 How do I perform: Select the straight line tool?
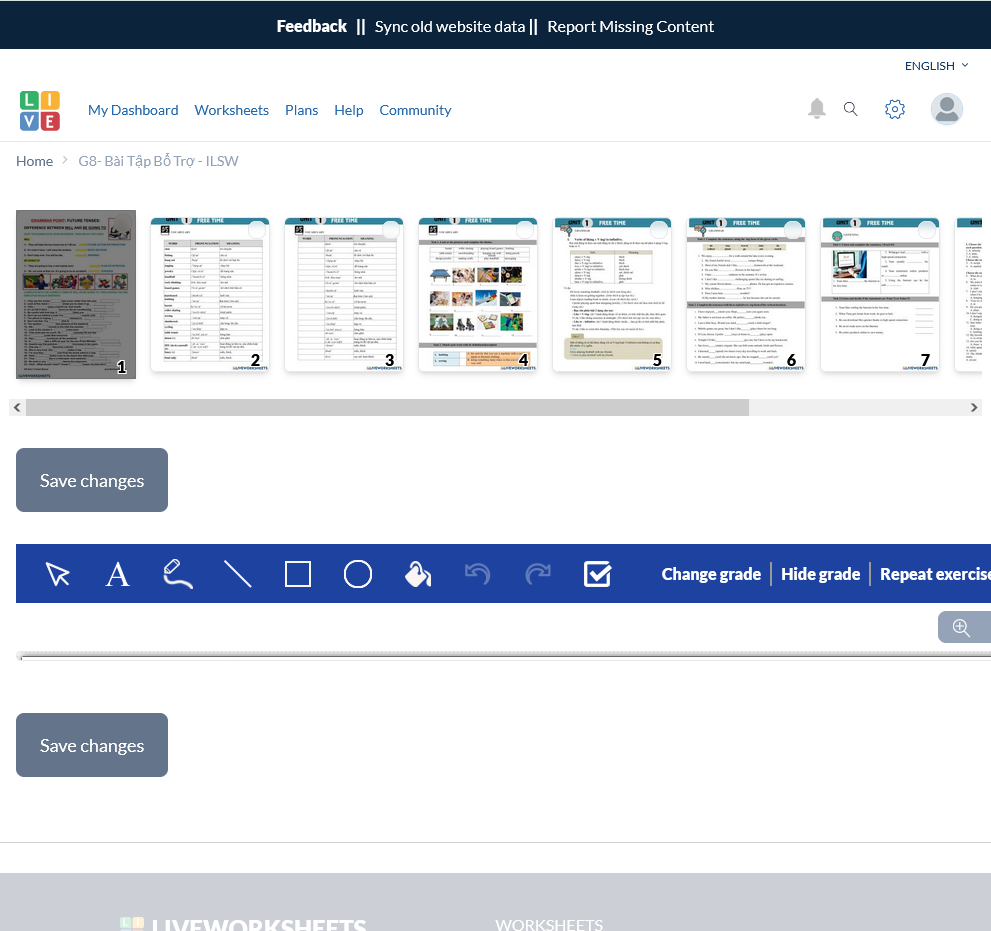coord(237,574)
